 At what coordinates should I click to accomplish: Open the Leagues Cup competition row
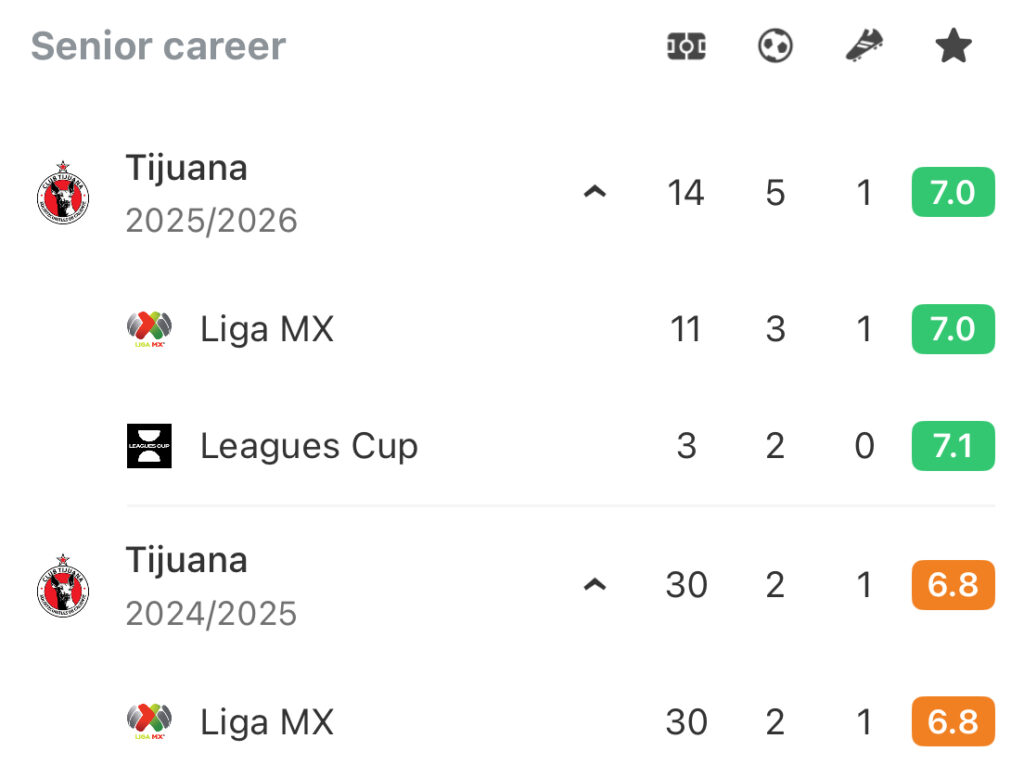pyautogui.click(x=308, y=446)
